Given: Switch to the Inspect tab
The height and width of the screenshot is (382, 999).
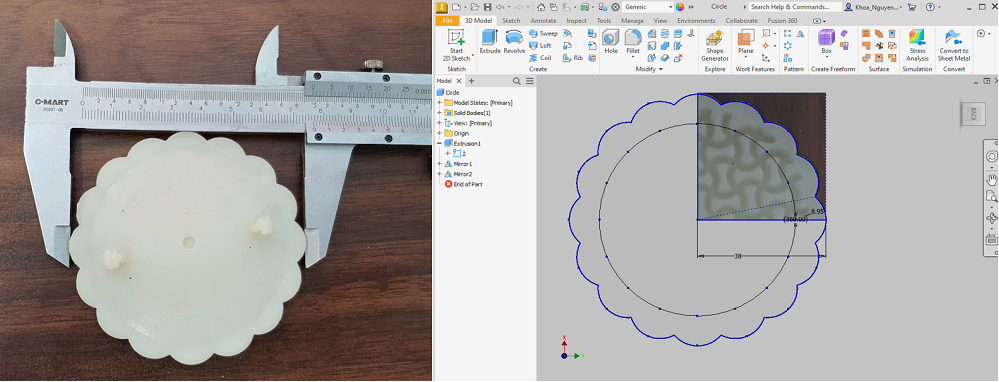Looking at the screenshot, I should [x=577, y=20].
